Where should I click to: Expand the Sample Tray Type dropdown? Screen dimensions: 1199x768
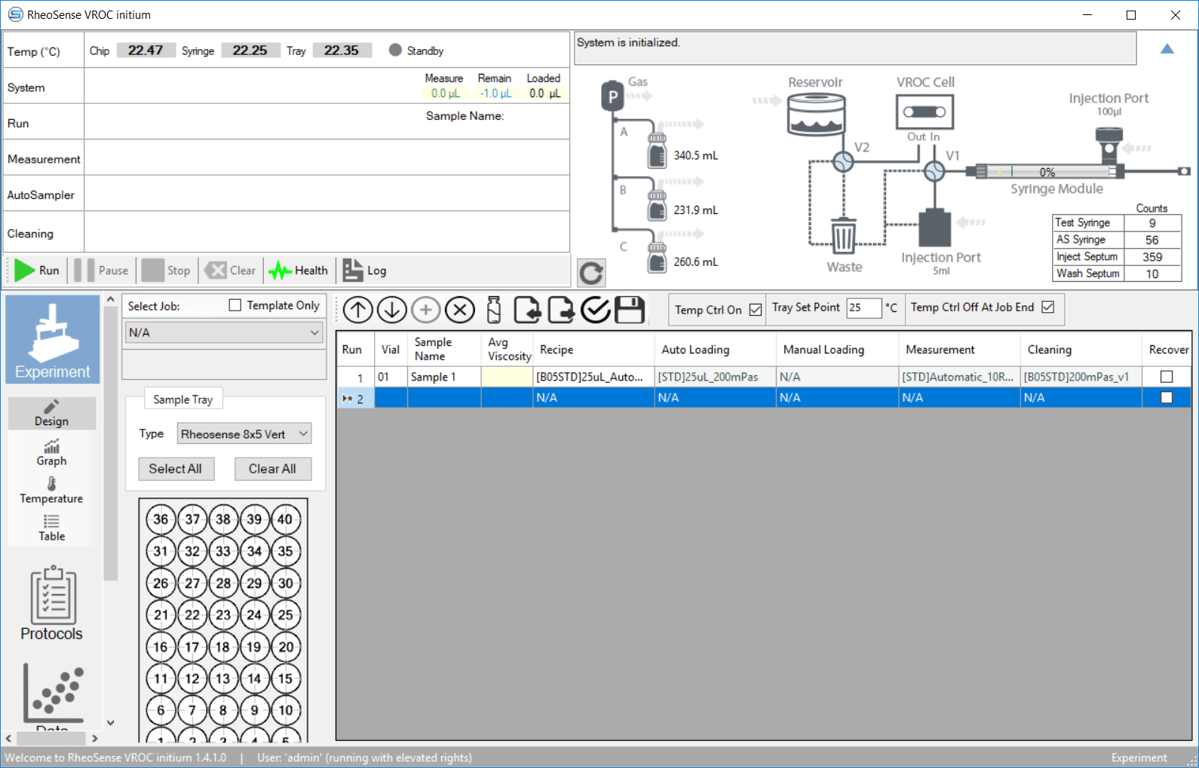coord(244,434)
